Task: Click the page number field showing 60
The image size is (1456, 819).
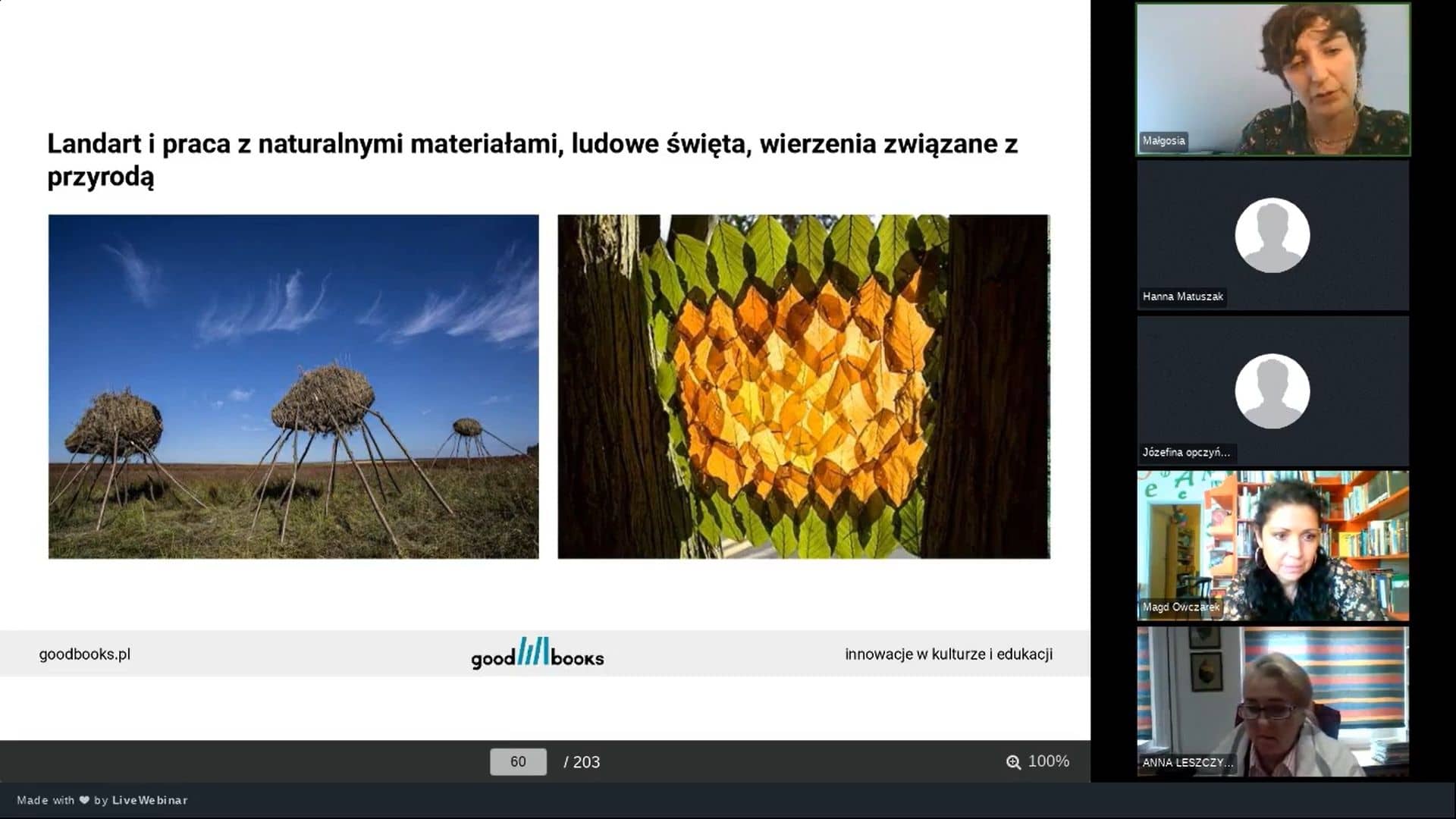Action: click(x=518, y=761)
